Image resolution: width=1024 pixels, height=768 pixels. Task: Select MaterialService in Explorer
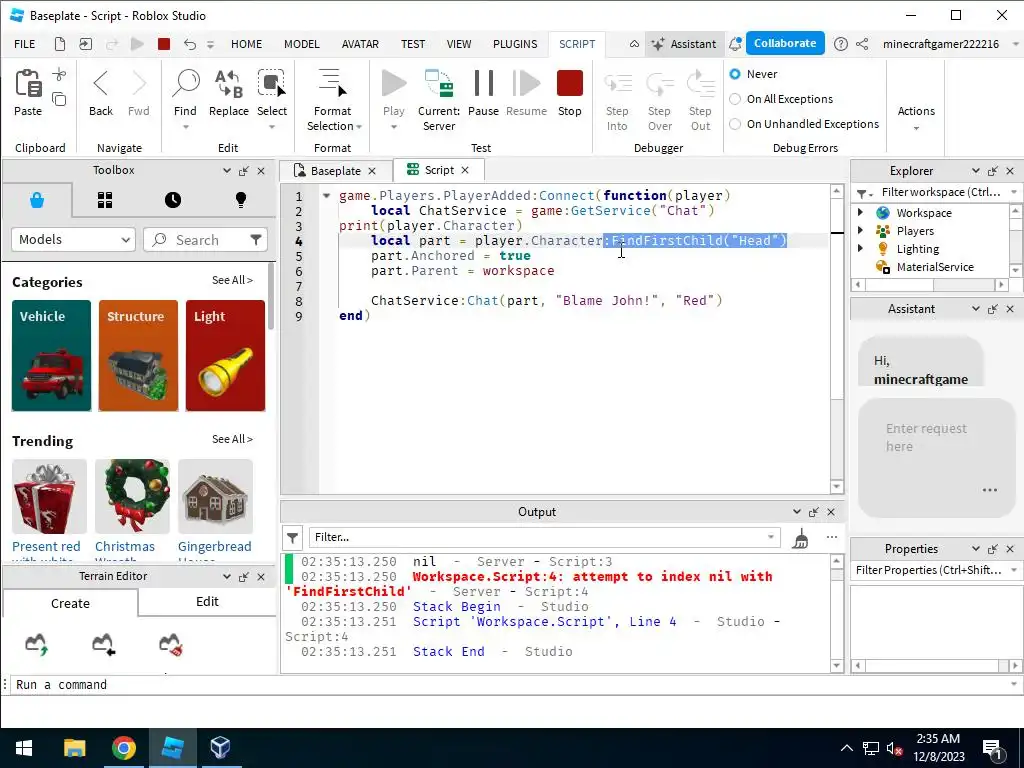(935, 266)
